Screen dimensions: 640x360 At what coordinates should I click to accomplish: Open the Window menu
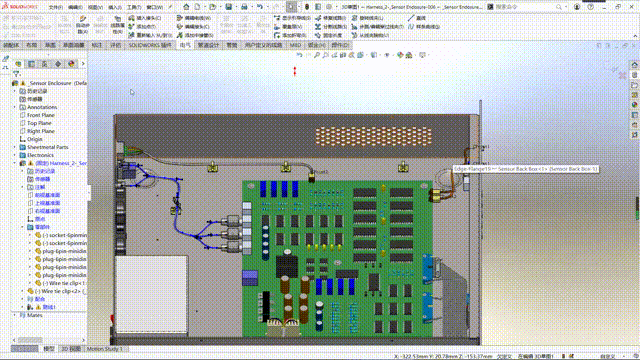[x=154, y=7]
